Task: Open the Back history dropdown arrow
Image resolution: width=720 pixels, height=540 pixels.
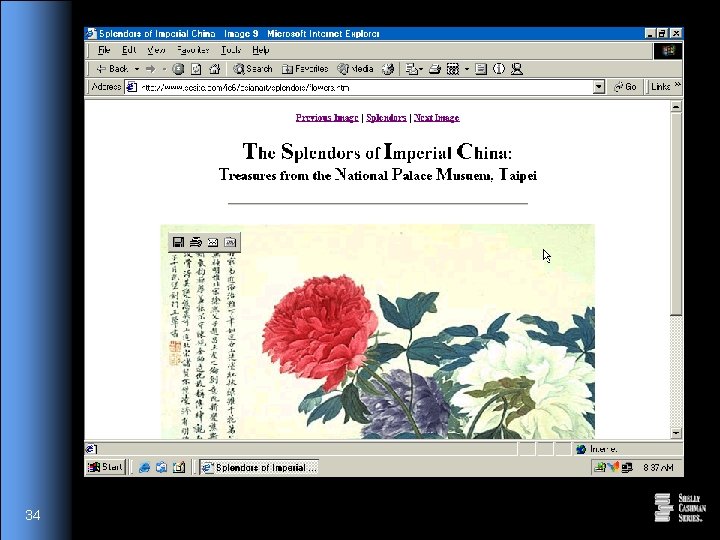Action: [x=137, y=69]
